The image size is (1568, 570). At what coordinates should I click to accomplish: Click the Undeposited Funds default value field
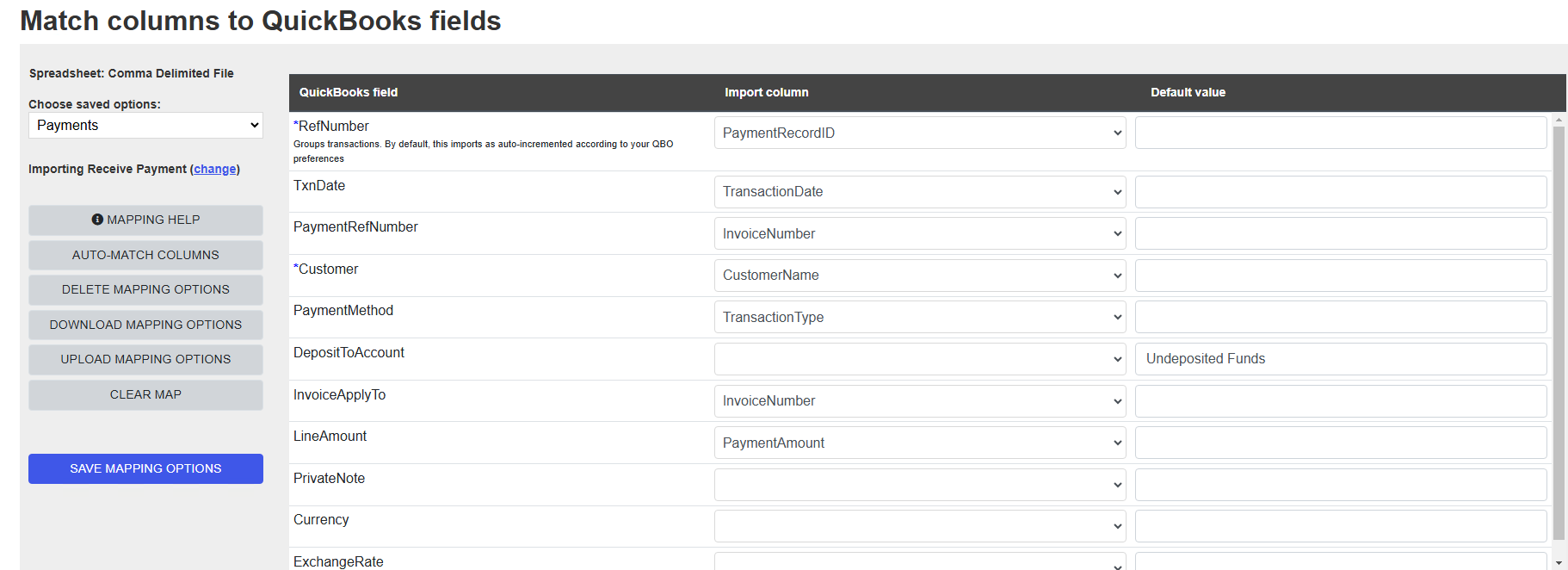pyautogui.click(x=1341, y=359)
